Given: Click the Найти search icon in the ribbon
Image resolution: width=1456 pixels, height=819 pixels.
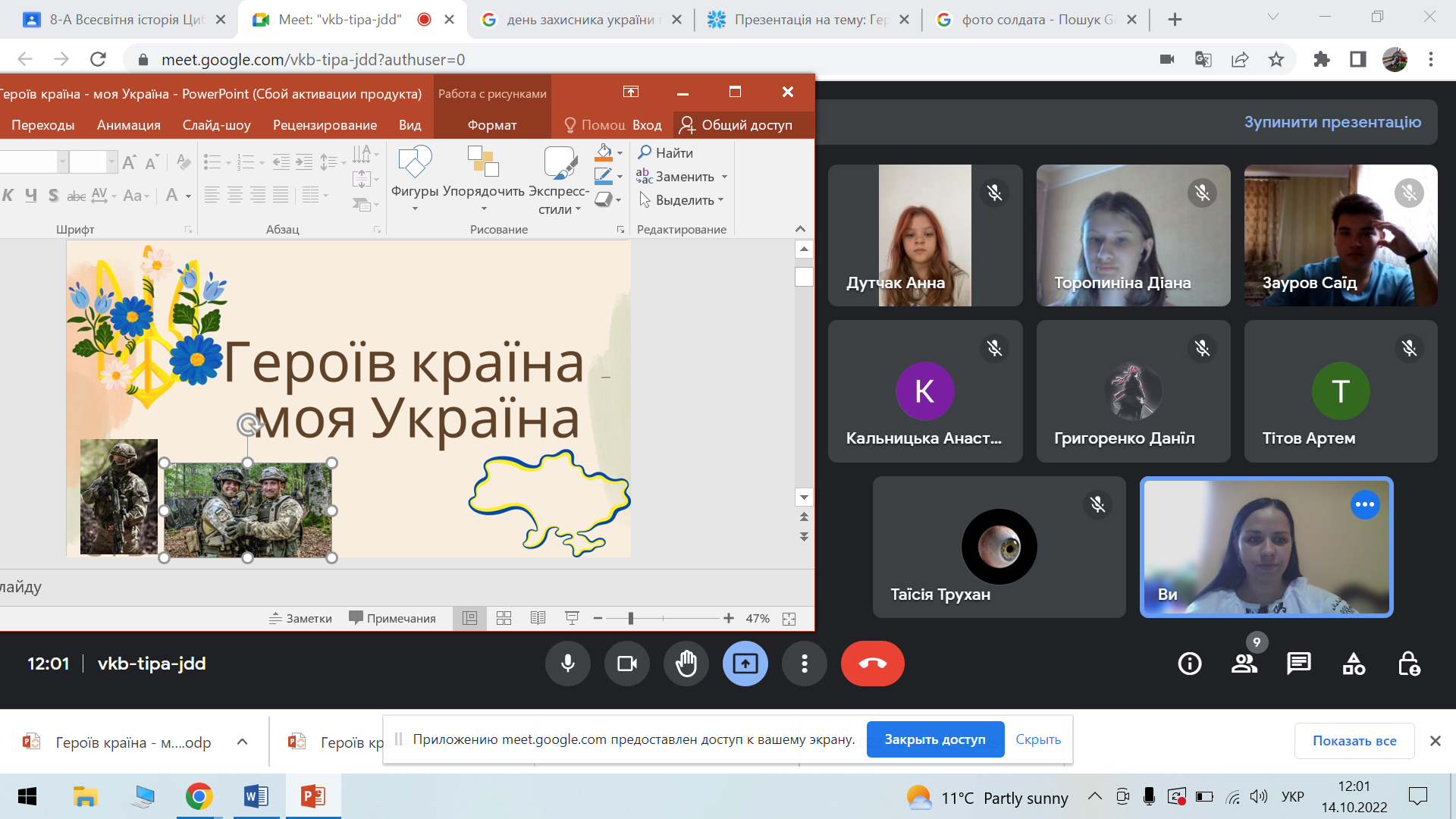Looking at the screenshot, I should (645, 152).
